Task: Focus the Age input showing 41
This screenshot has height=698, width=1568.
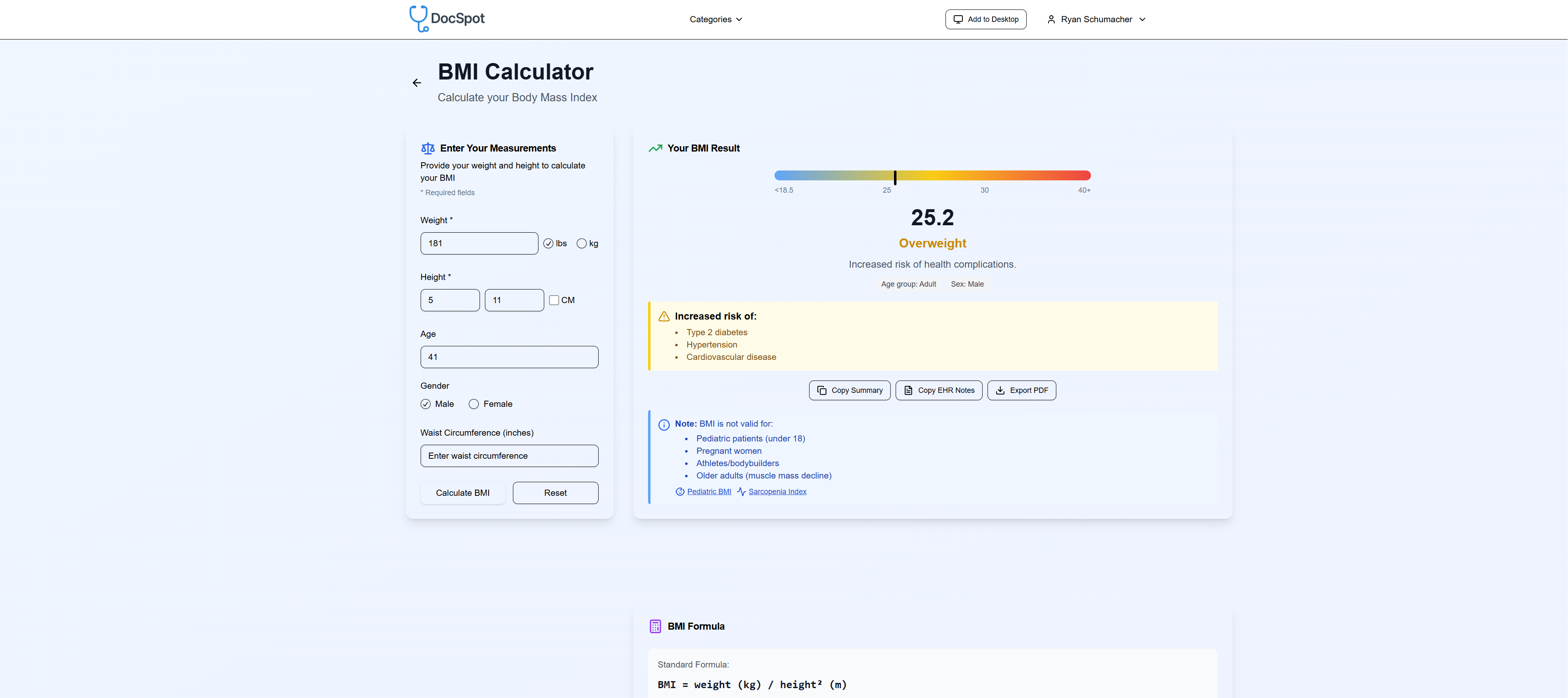Action: click(x=509, y=357)
